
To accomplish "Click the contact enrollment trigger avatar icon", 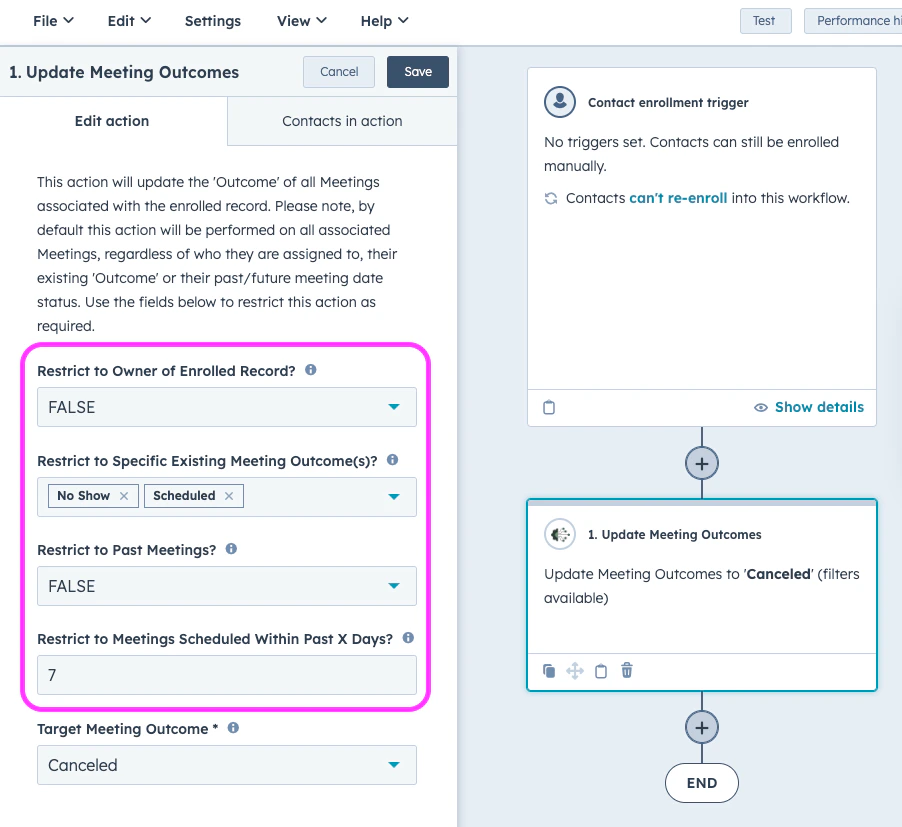I will [x=559, y=102].
